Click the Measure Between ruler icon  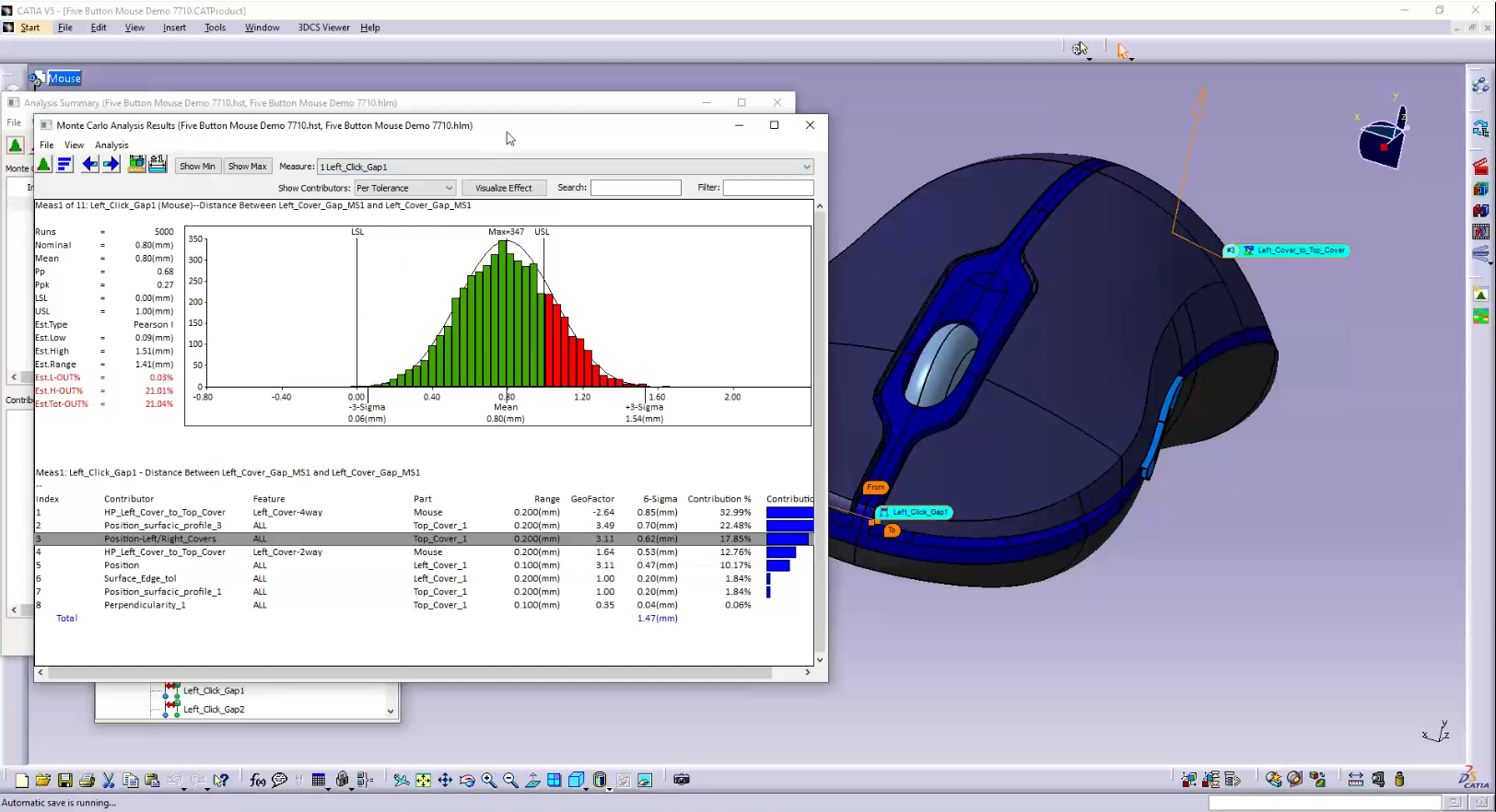pos(1355,780)
